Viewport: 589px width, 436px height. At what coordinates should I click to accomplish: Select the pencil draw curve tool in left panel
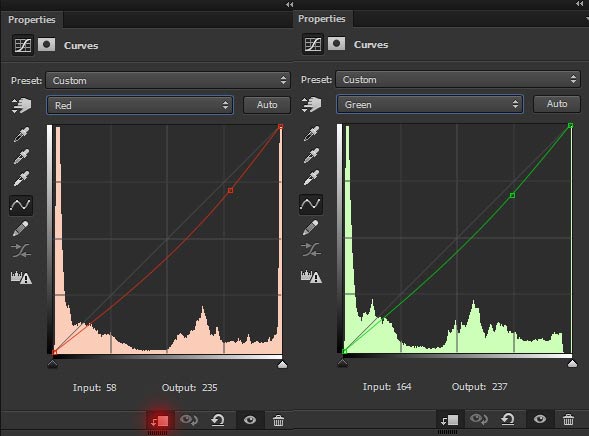coord(21,228)
